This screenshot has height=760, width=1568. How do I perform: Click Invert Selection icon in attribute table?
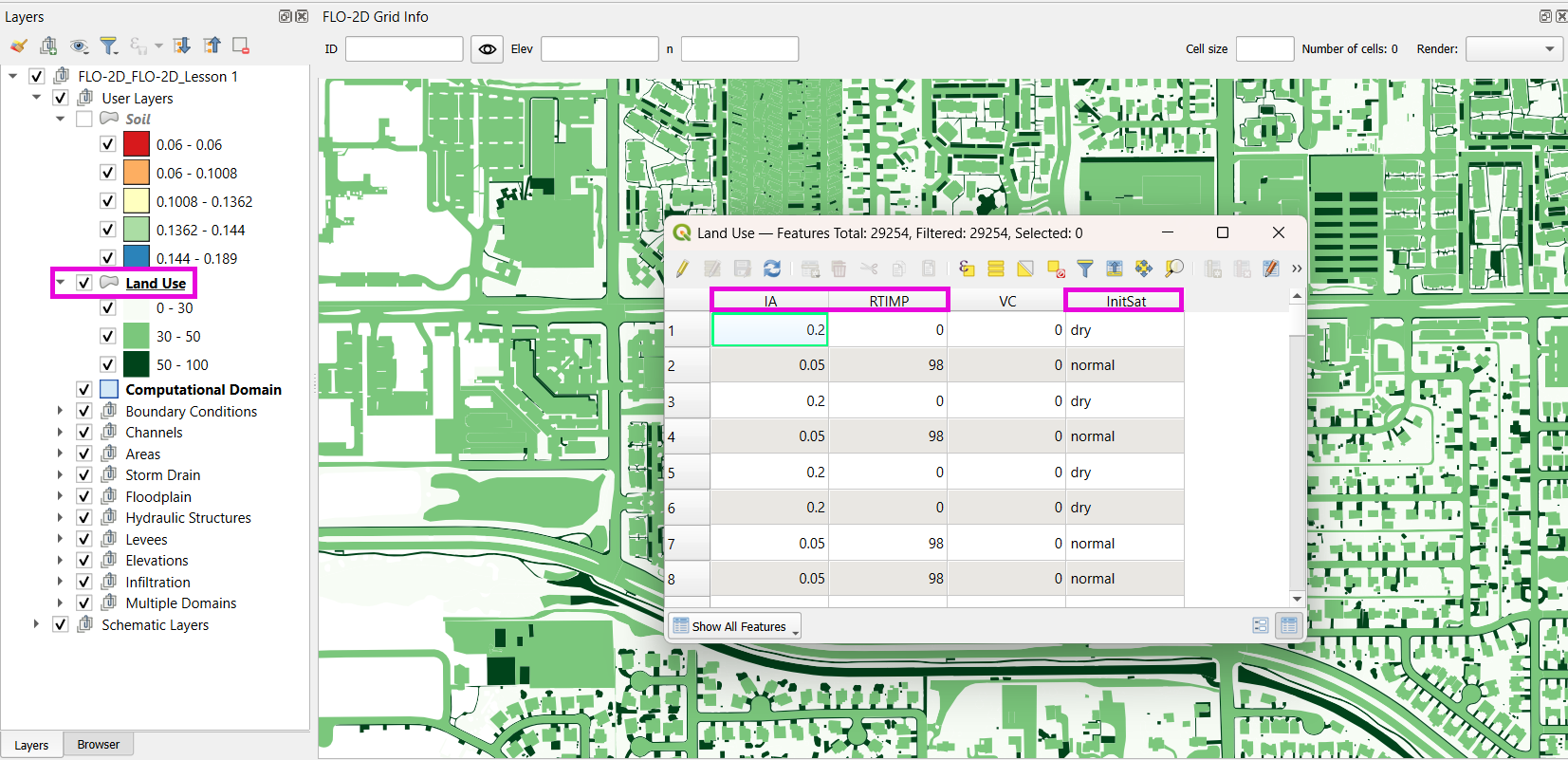pos(1025,269)
